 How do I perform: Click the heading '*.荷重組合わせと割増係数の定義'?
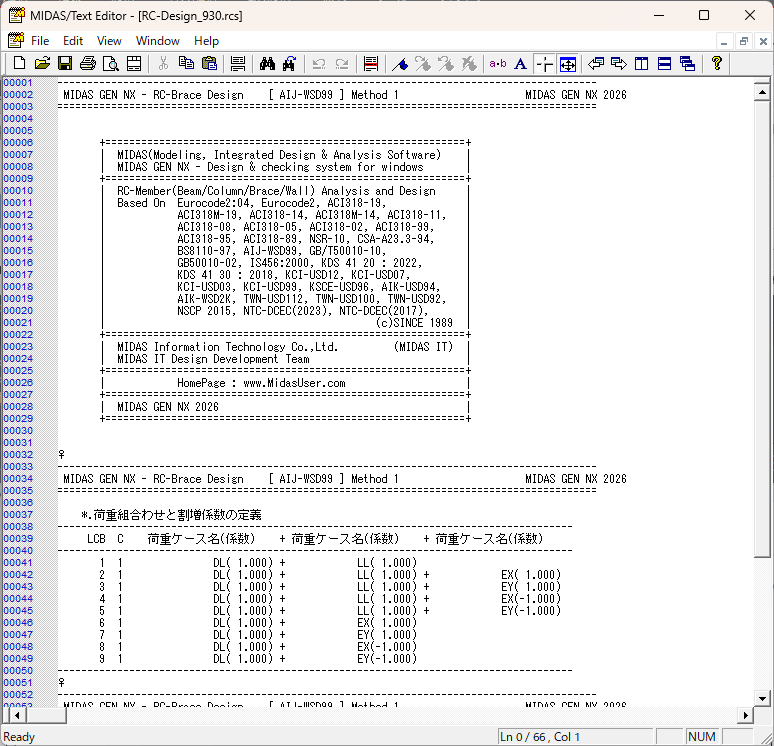coord(171,515)
